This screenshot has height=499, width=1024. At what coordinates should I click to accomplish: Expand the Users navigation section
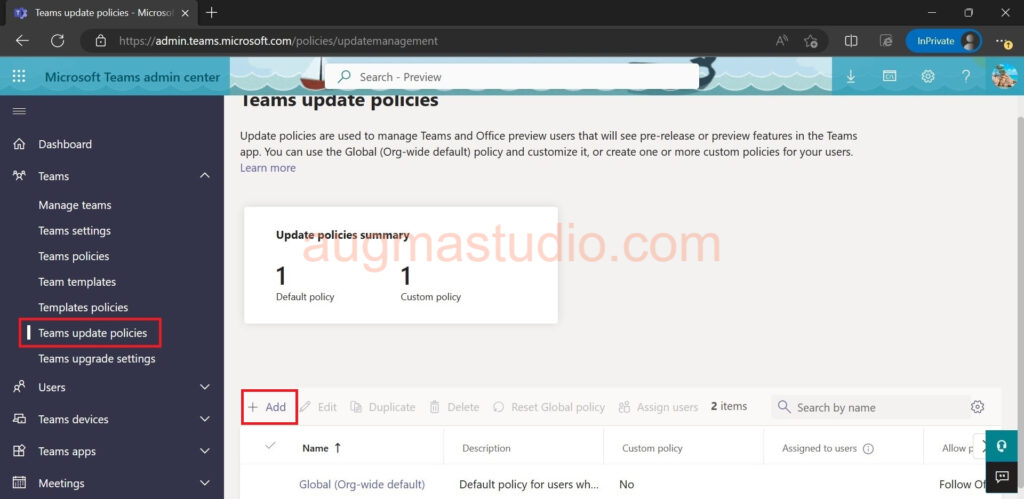pos(205,387)
